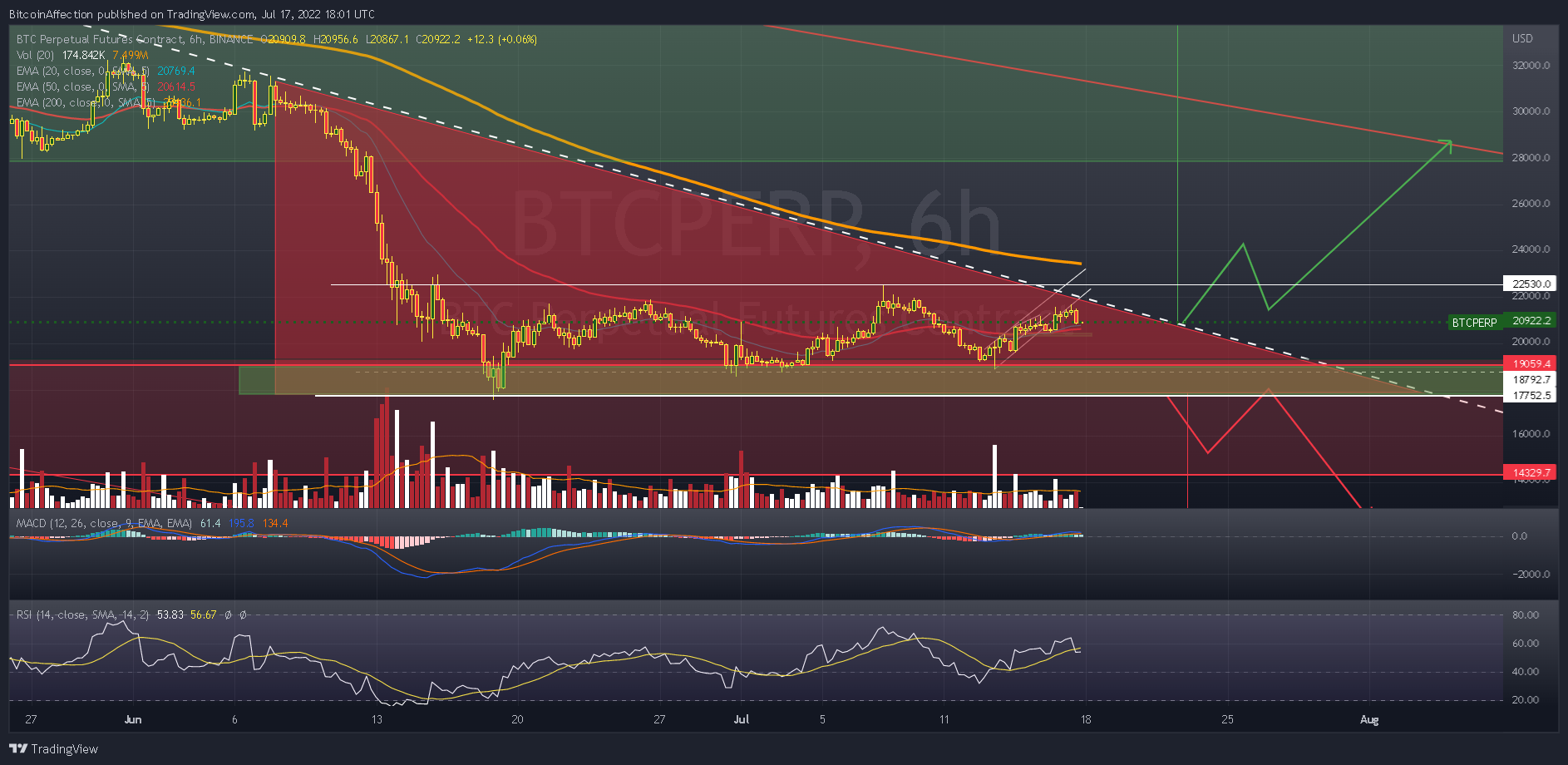1568x765 pixels.
Task: Select the Vol (20) indicator legend
Action: 37,55
